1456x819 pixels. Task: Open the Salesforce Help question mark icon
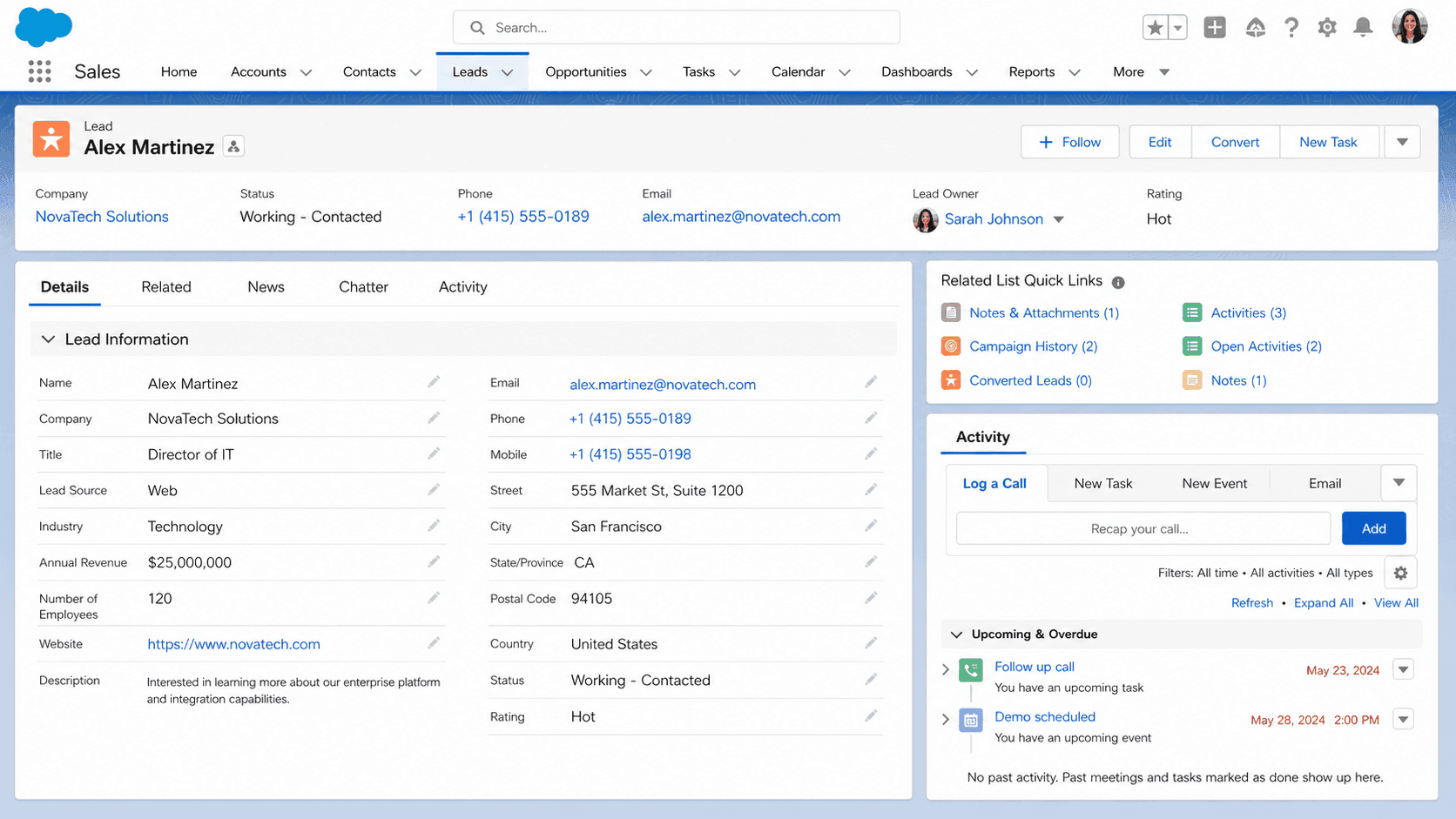point(1291,28)
